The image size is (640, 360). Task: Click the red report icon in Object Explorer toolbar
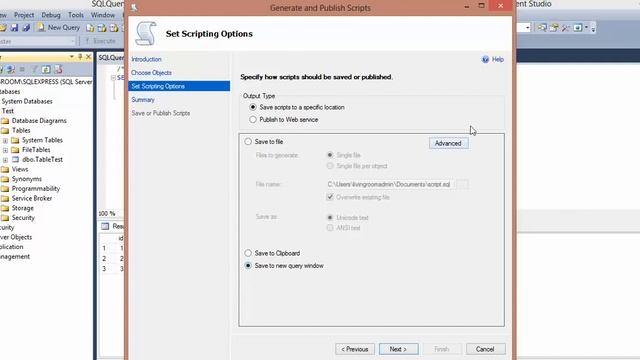coord(58,69)
